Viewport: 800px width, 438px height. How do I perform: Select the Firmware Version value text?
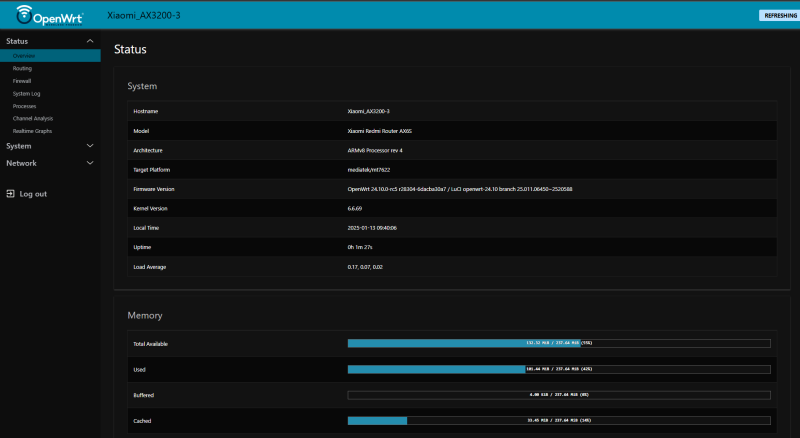460,189
